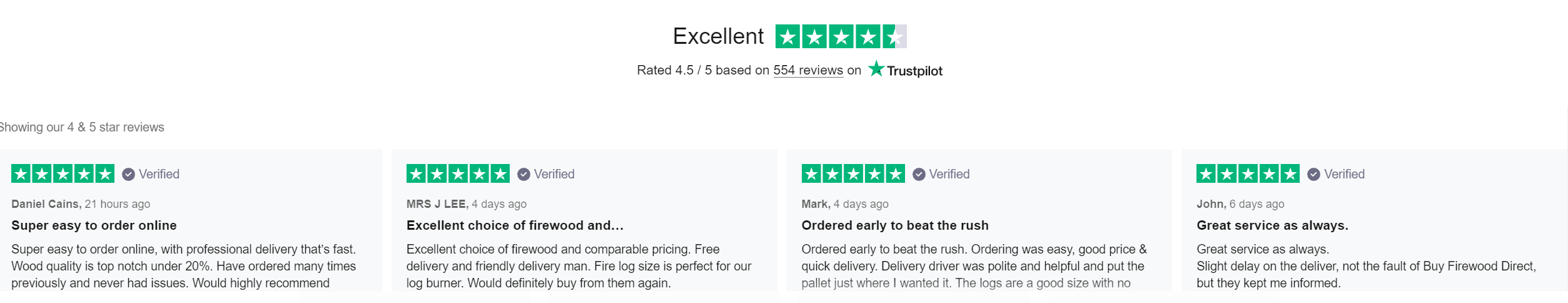Click John's five-star rating stars

(1248, 173)
